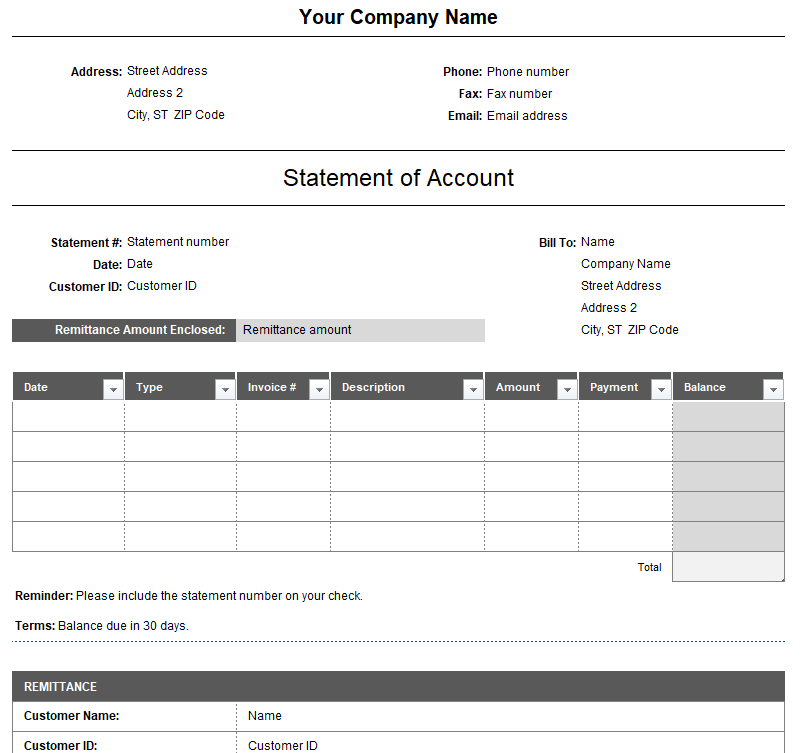Open the Date column filter dropdown

[x=113, y=389]
